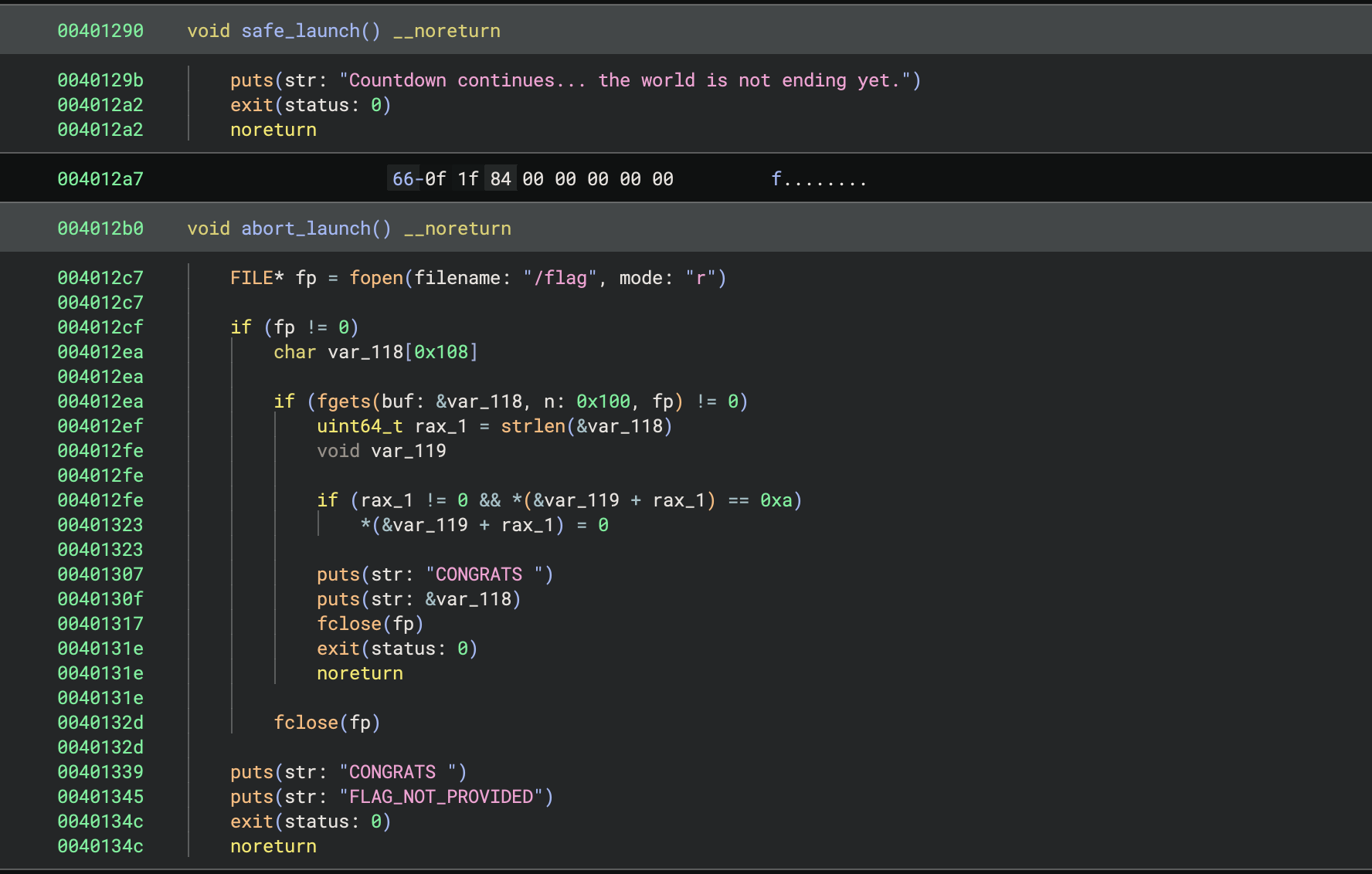Click the uint64_t type of rax_1
This screenshot has height=874, width=1372.
(x=360, y=426)
